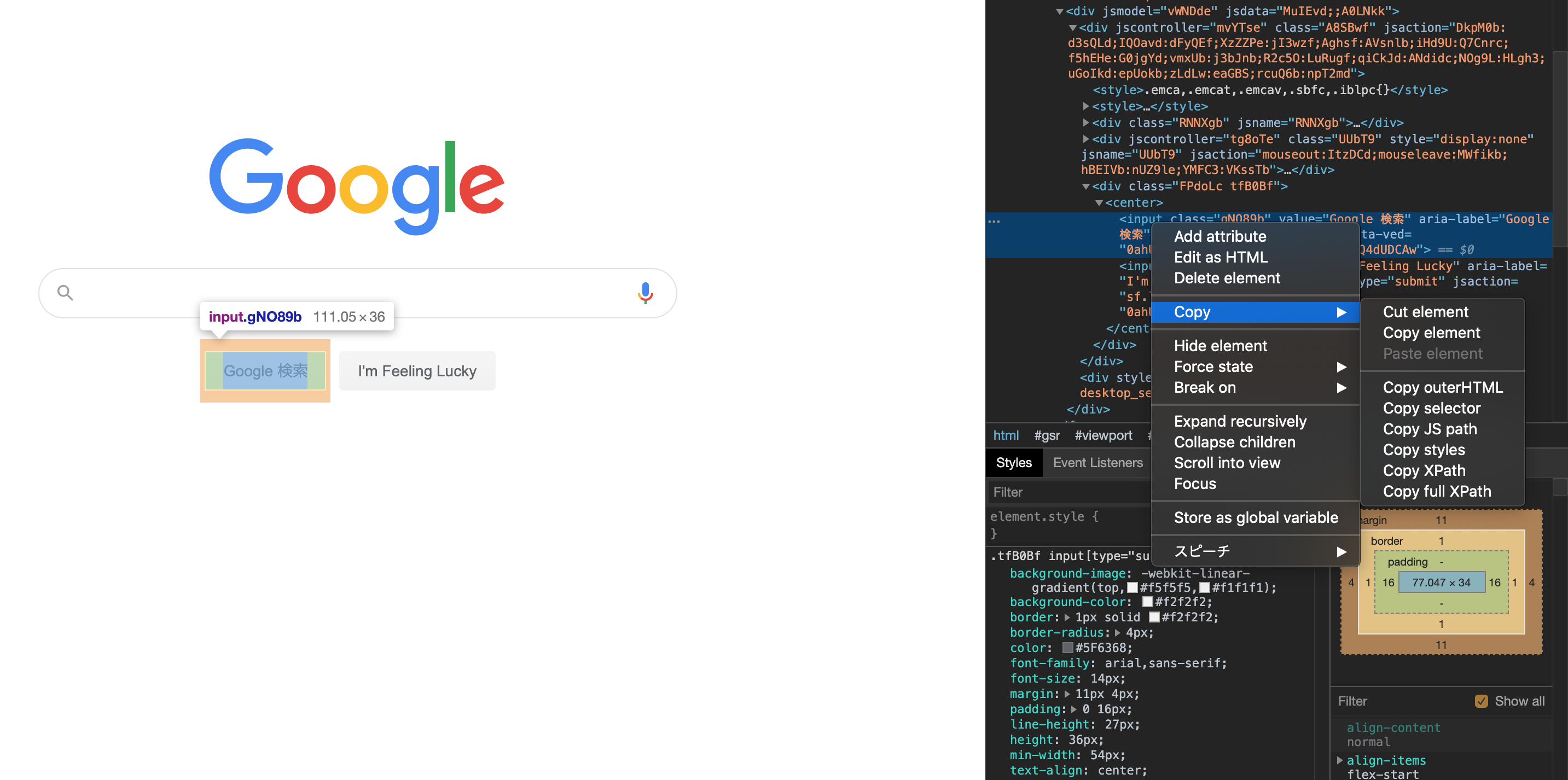
Task: Click the voice search microphone icon
Action: pyautogui.click(x=644, y=293)
